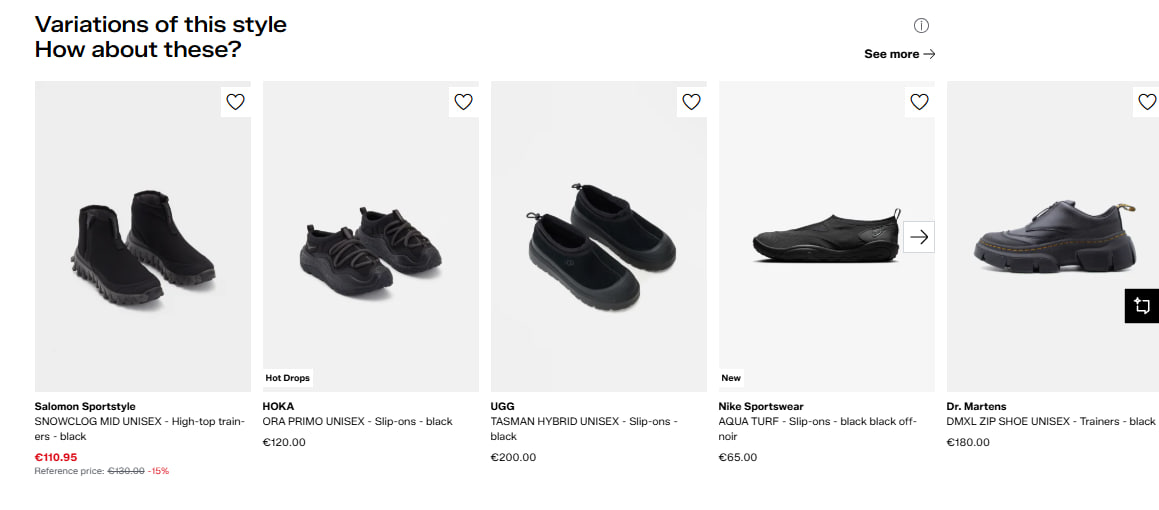Image resolution: width=1159 pixels, height=510 pixels.
Task: Click the black crop icon button
Action: [x=1141, y=306]
